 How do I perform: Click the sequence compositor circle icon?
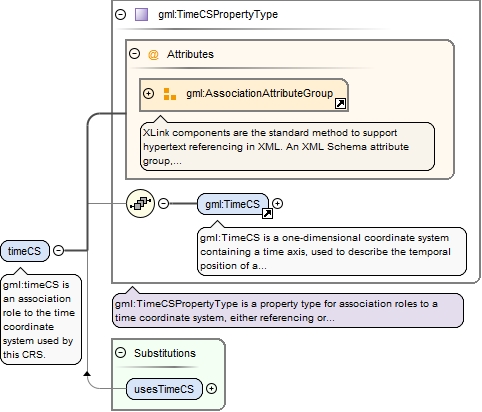(x=140, y=203)
